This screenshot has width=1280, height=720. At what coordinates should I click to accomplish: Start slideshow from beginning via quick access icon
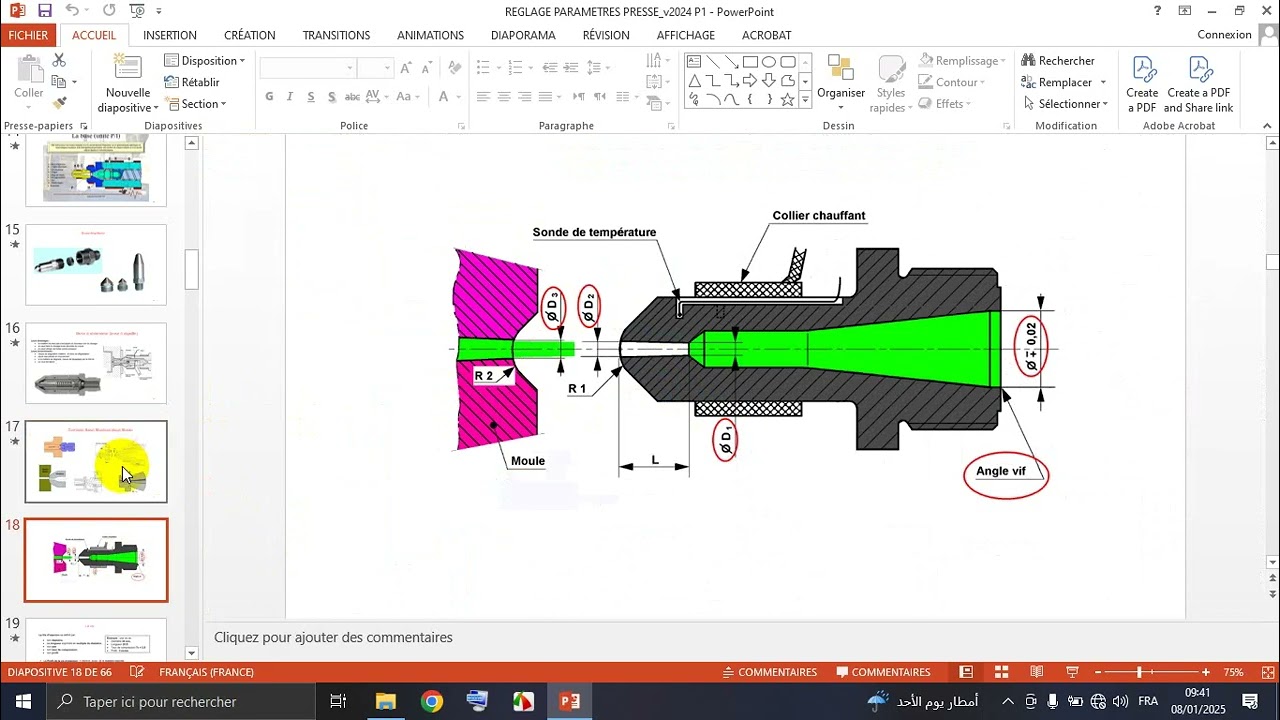click(137, 11)
